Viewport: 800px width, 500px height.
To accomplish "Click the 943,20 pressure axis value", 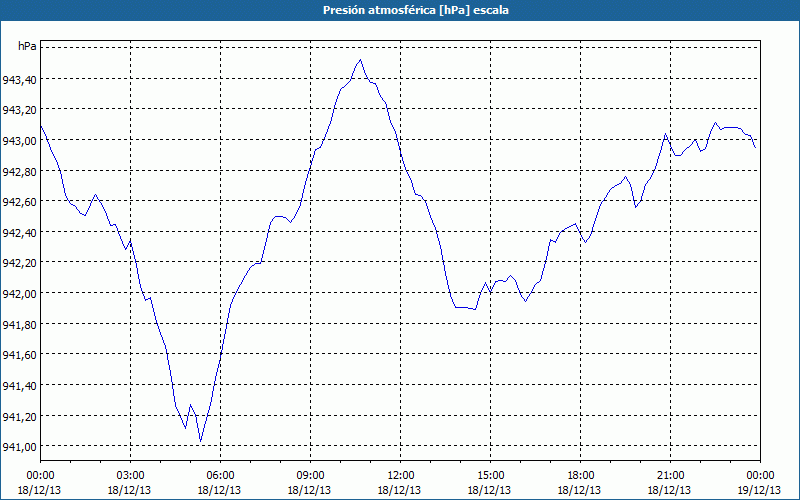I will (x=19, y=110).
